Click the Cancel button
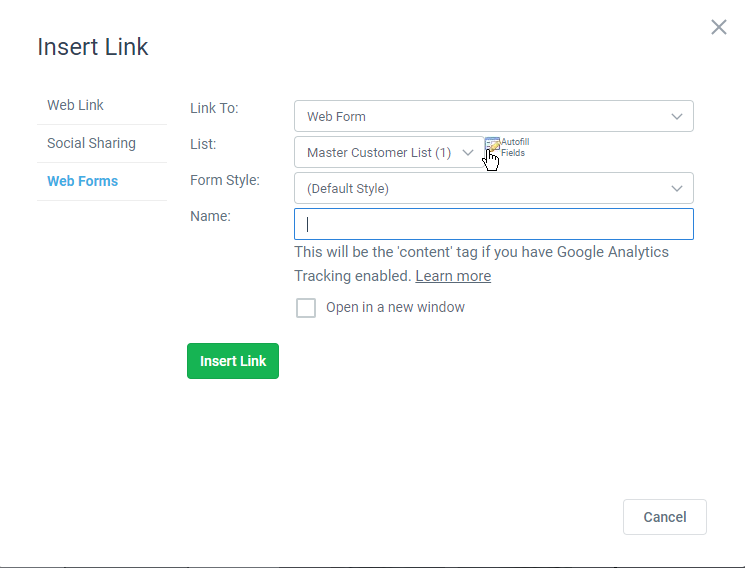Screen dimensions: 745x568 664,517
